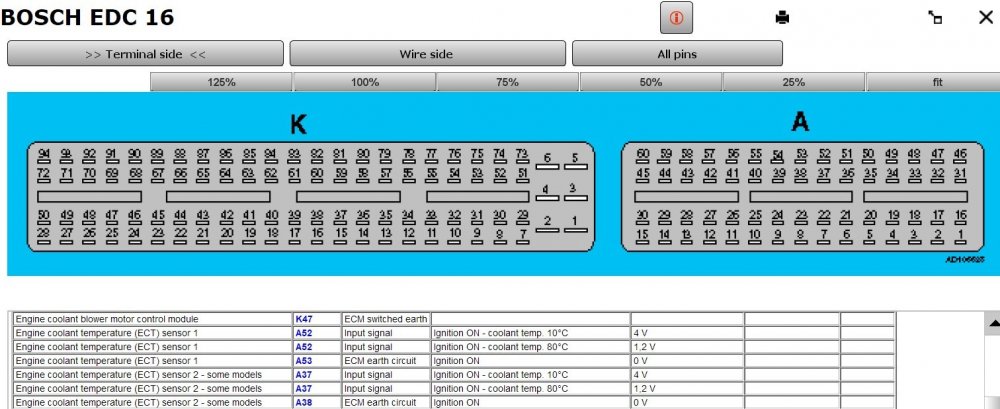Select 'ECM switched earth' cell
This screenshot has height=409, width=1000.
385,319
